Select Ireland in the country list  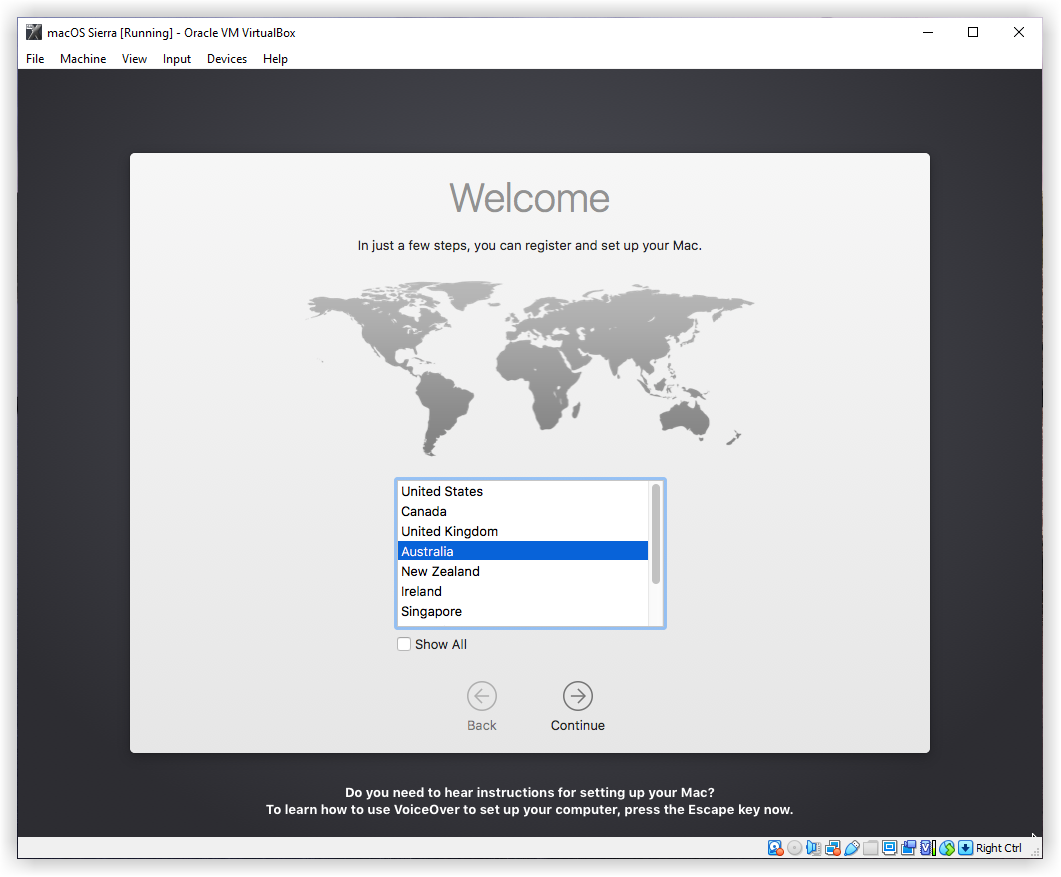click(x=522, y=591)
